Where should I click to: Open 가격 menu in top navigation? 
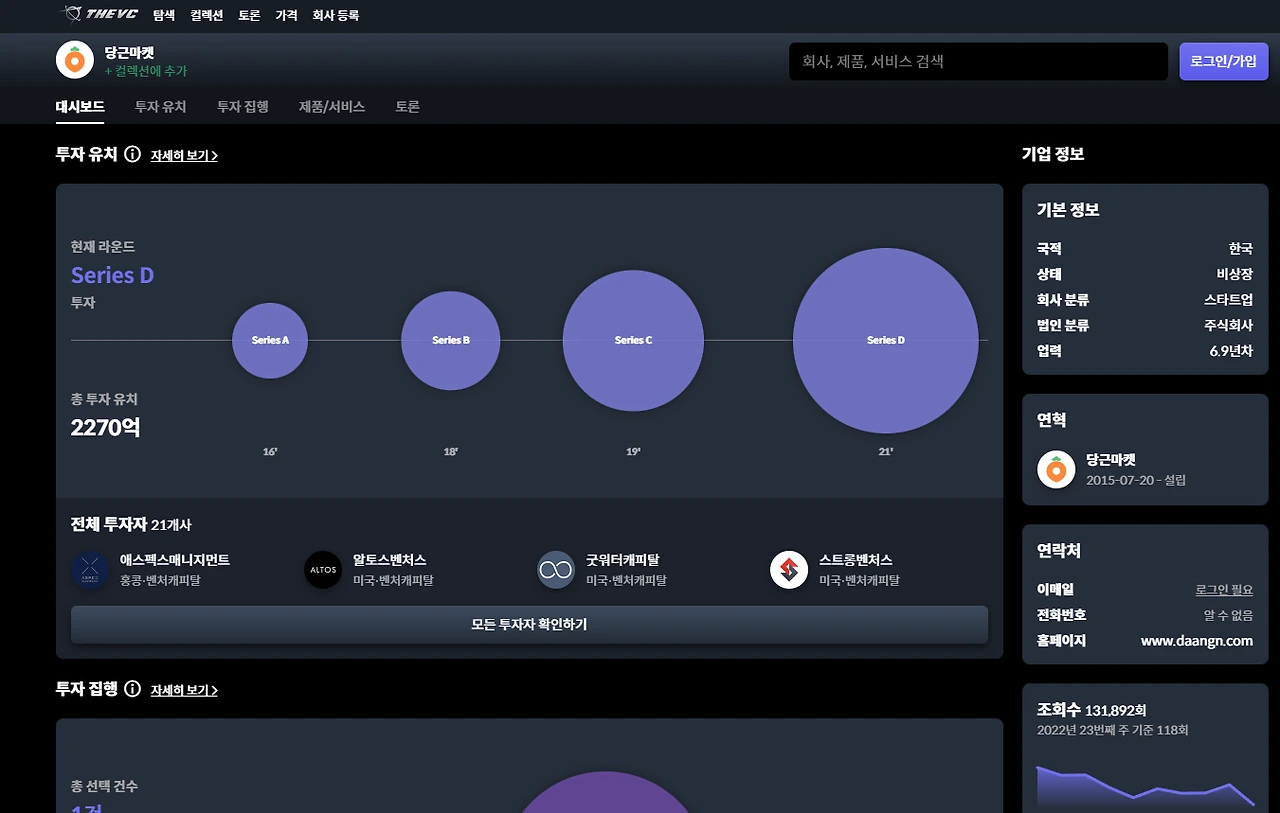[286, 15]
